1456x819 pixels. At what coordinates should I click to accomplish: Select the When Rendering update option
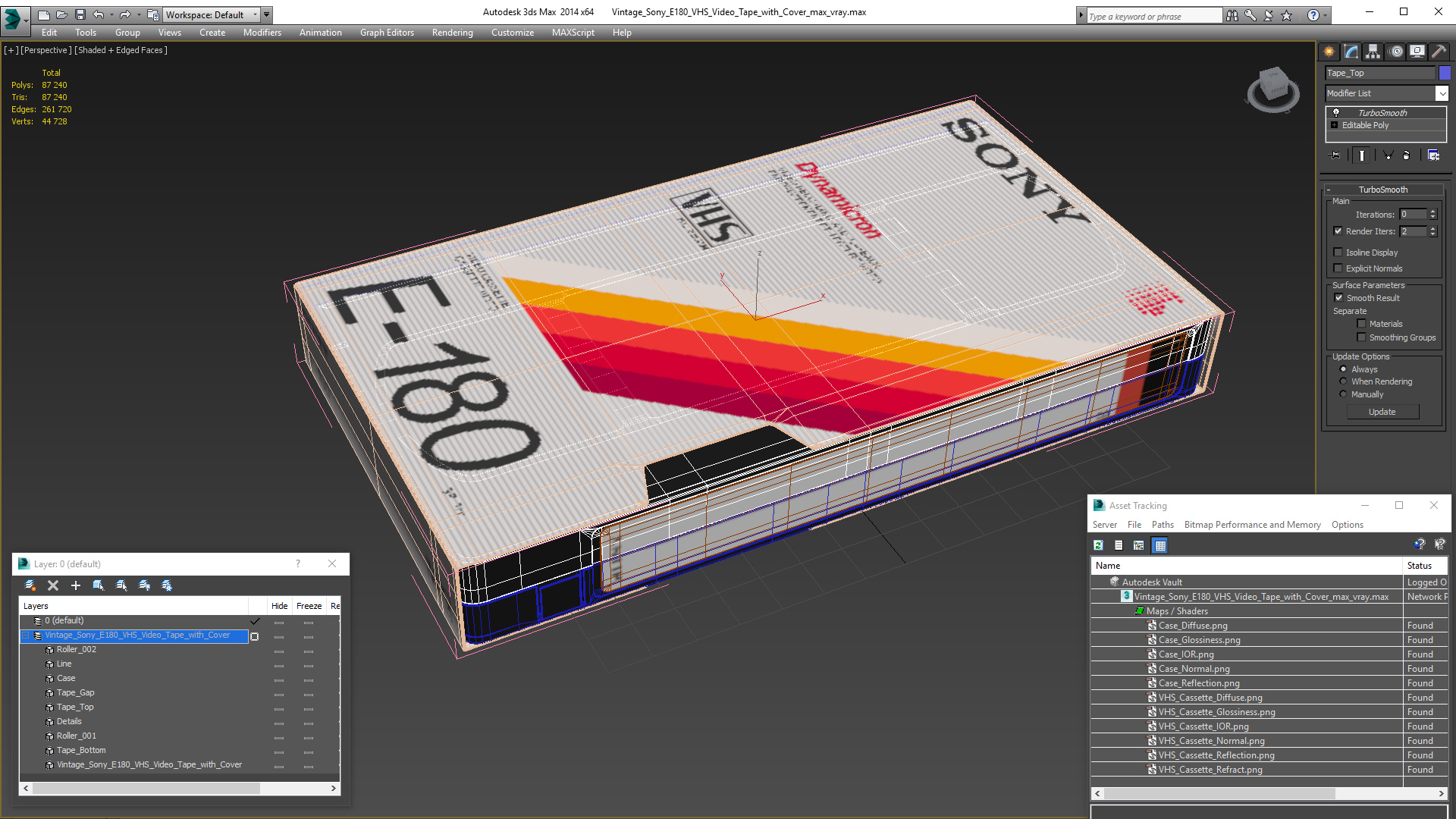1343,381
